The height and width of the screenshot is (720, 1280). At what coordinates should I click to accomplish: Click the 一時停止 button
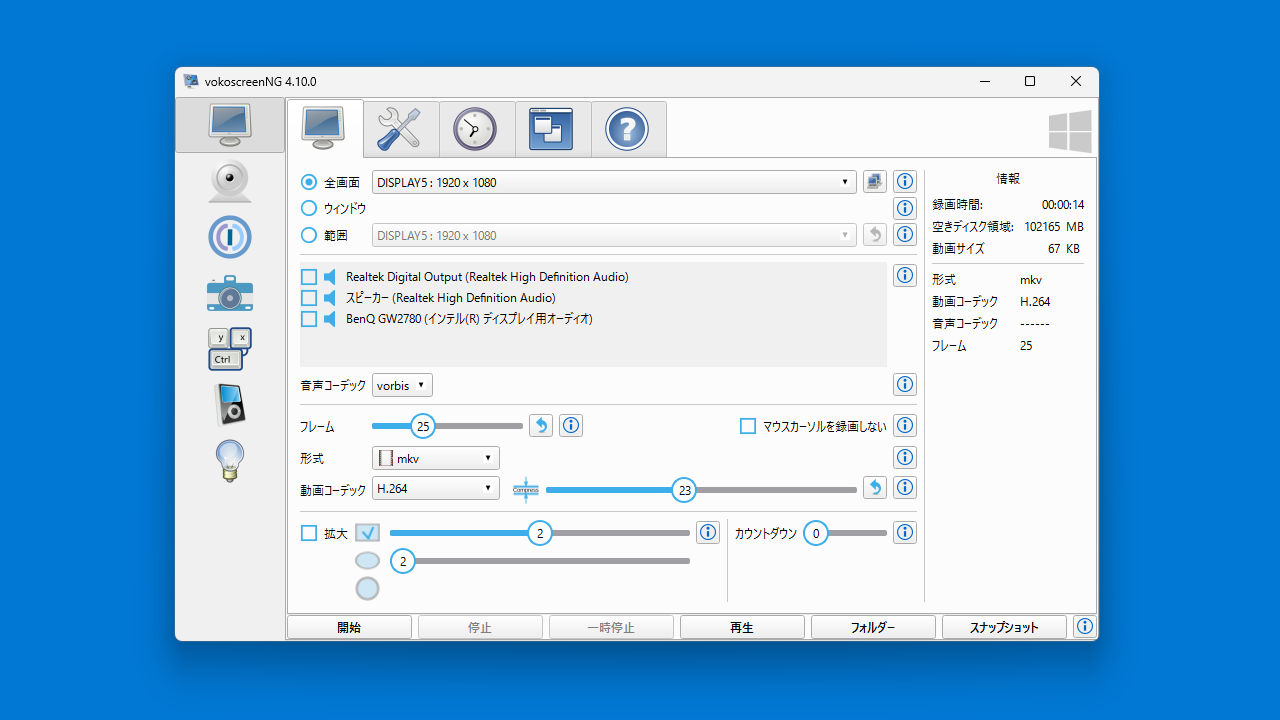(611, 628)
